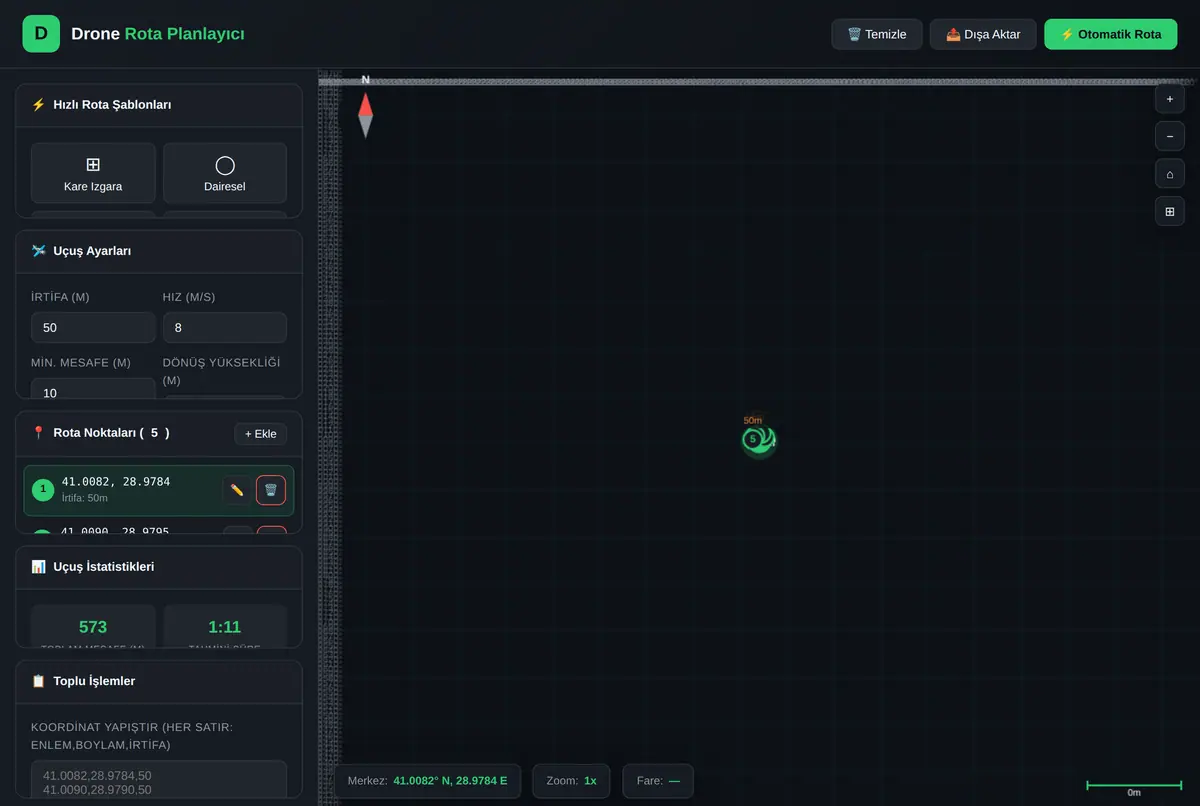Click the 573 total distance value
Image resolution: width=1200 pixels, height=806 pixels.
point(93,627)
